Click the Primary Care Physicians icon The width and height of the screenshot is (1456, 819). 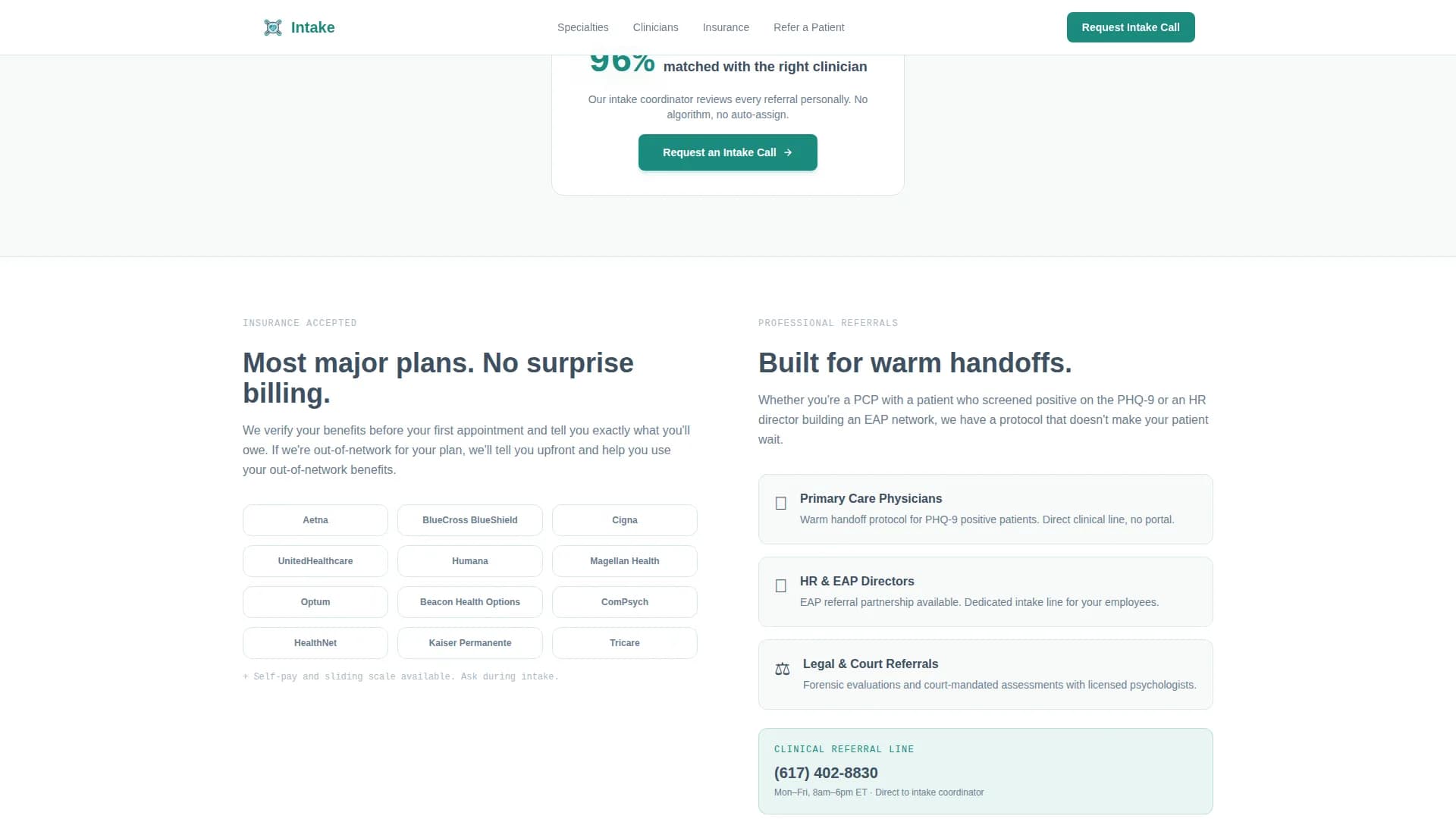click(x=781, y=504)
